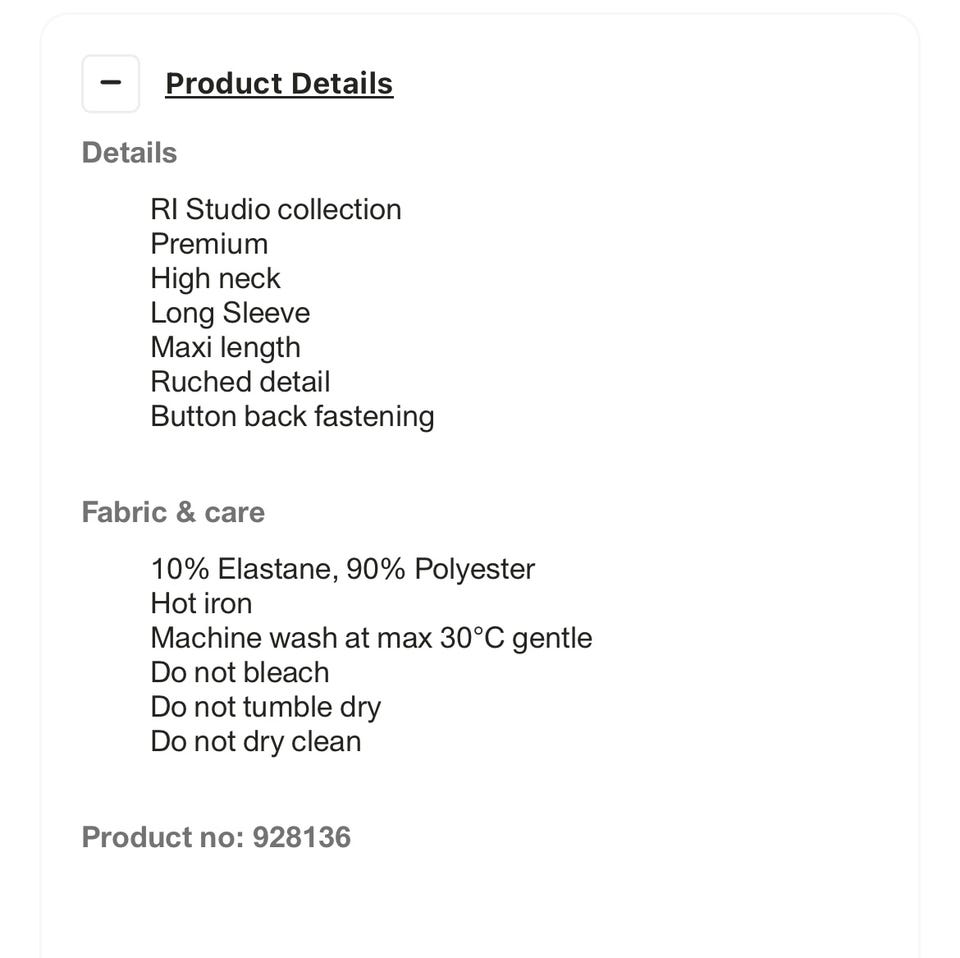Click the Do not tumble dry instruction
The image size is (960, 958).
265,707
